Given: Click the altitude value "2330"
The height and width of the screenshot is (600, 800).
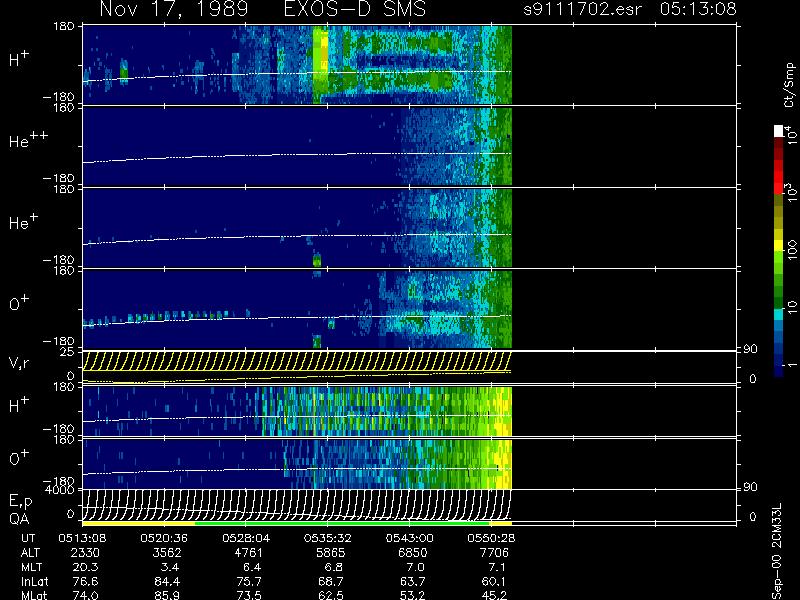Looking at the screenshot, I should [x=86, y=553].
